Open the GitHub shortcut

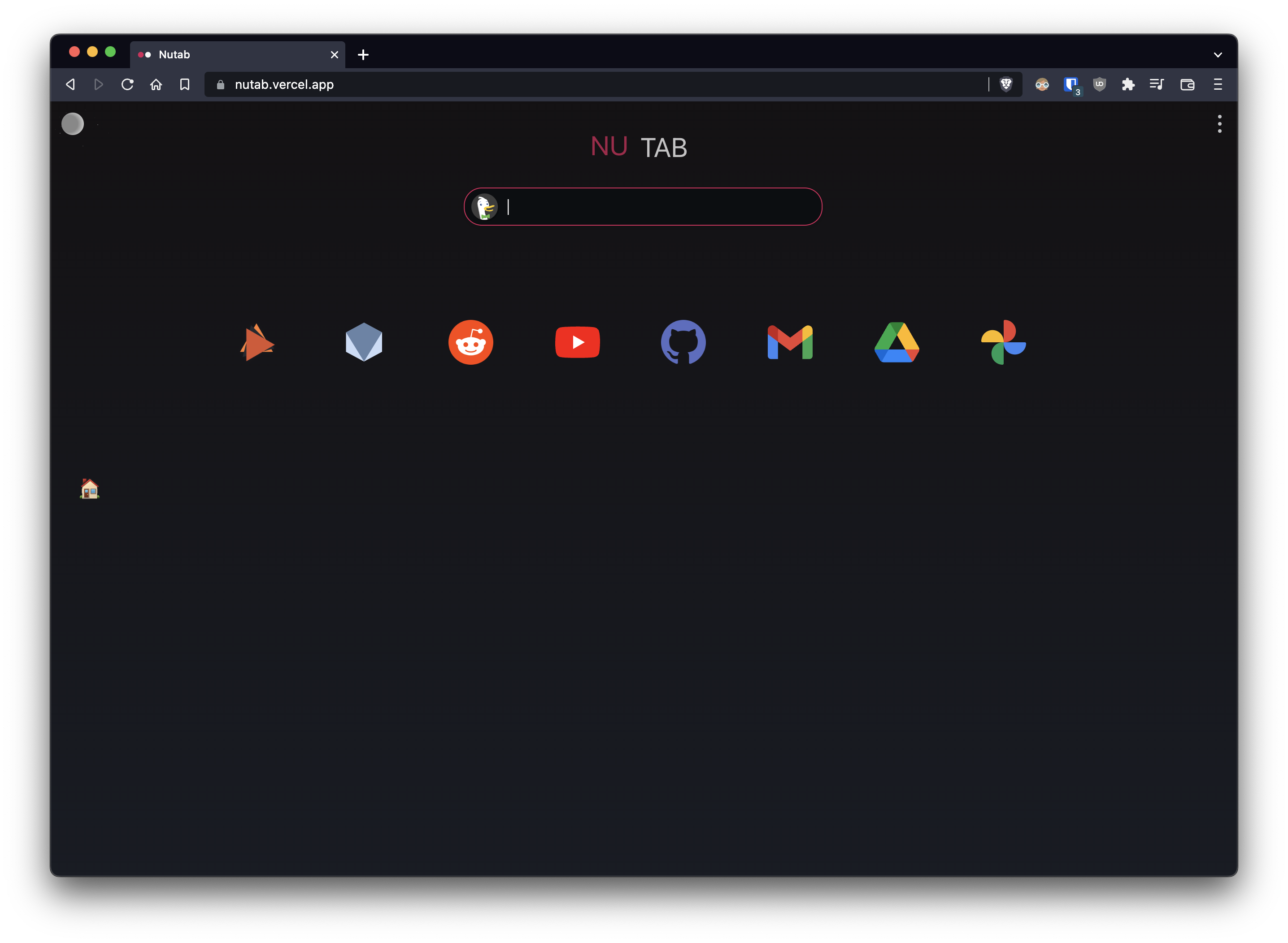click(x=683, y=342)
